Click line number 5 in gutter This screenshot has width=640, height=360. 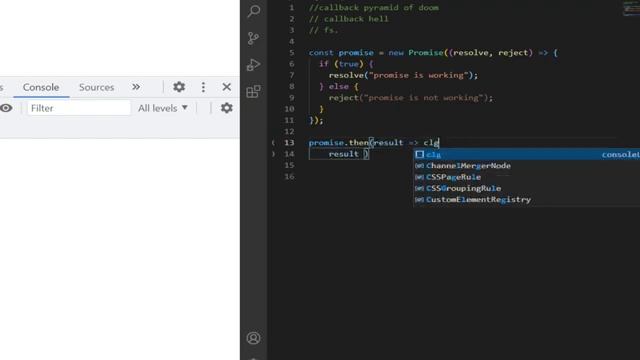pyautogui.click(x=291, y=53)
